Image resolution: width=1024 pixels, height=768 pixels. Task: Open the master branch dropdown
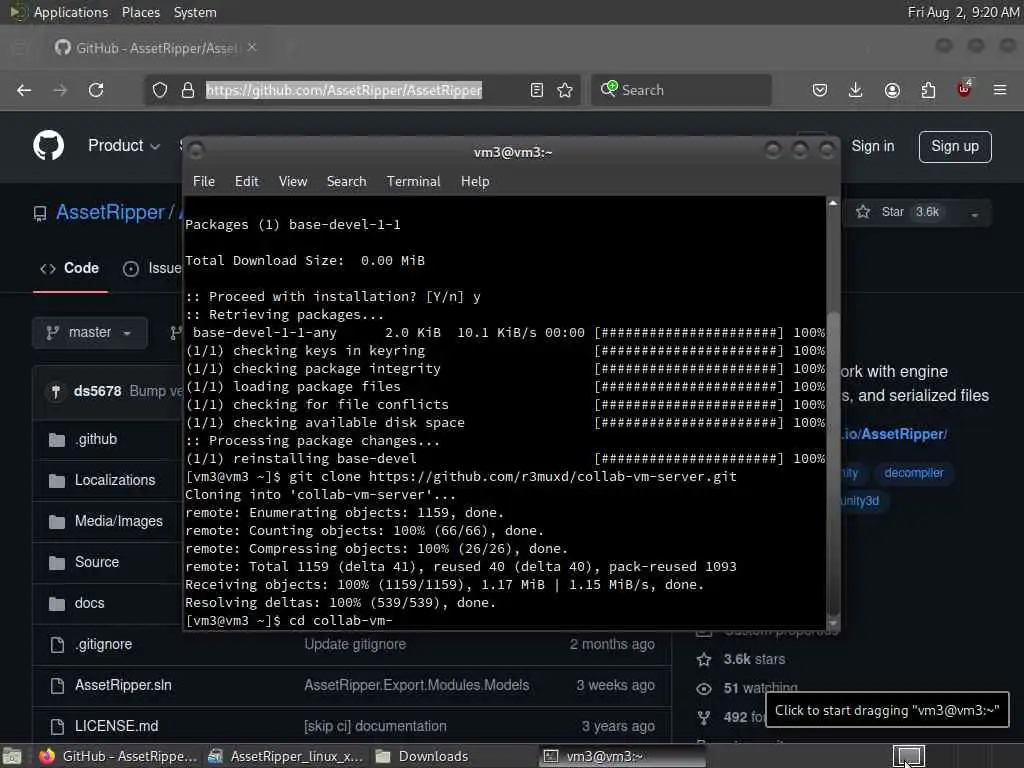(89, 332)
